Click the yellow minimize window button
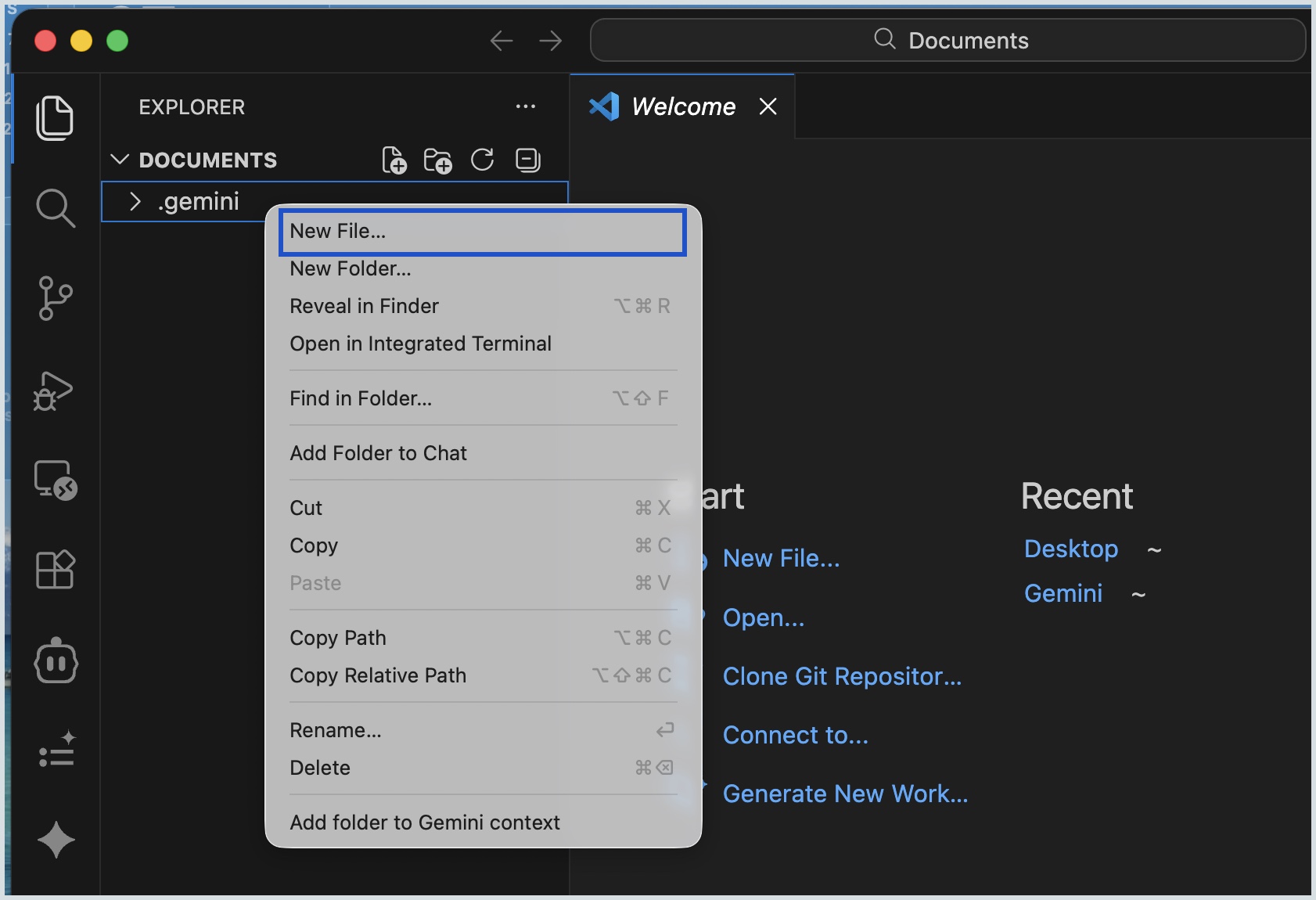Screen dimensions: 1316x900 click(81, 41)
